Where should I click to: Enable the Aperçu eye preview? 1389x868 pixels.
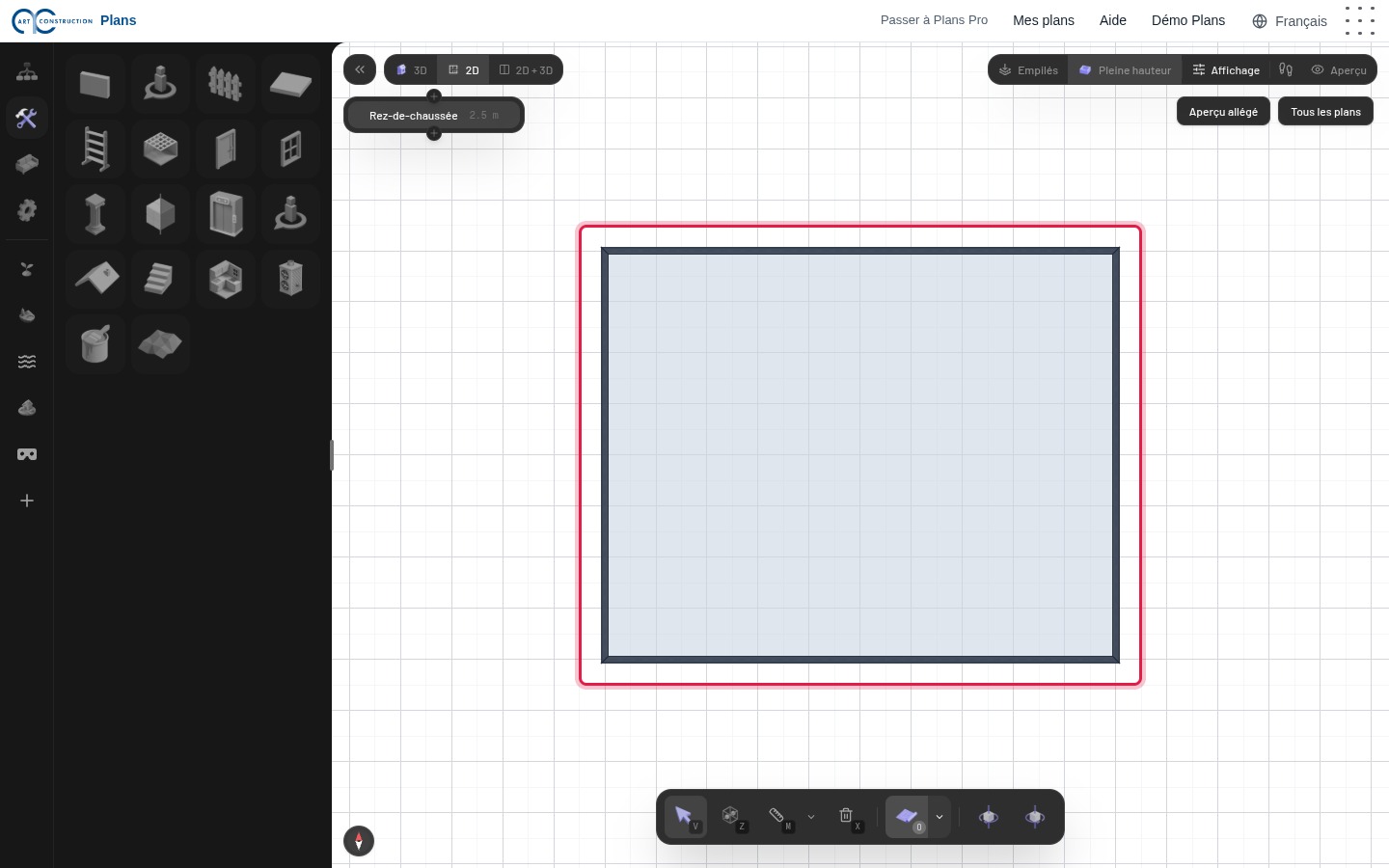1339,69
